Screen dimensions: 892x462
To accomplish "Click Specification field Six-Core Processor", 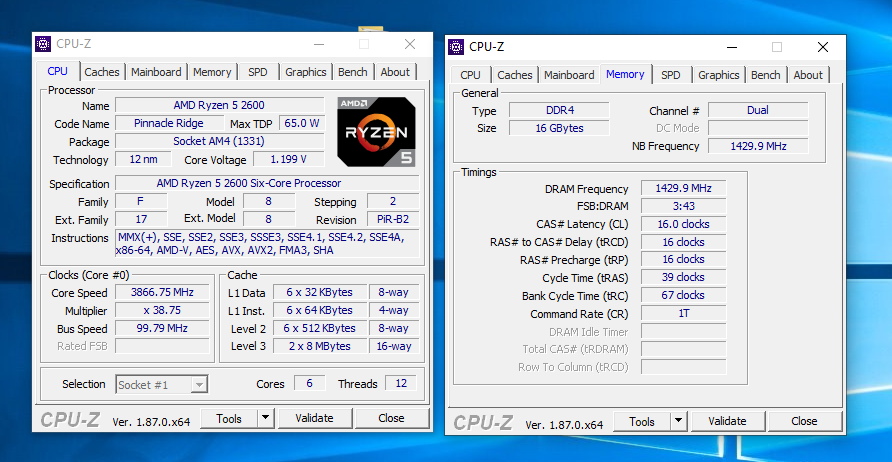I will (x=267, y=183).
